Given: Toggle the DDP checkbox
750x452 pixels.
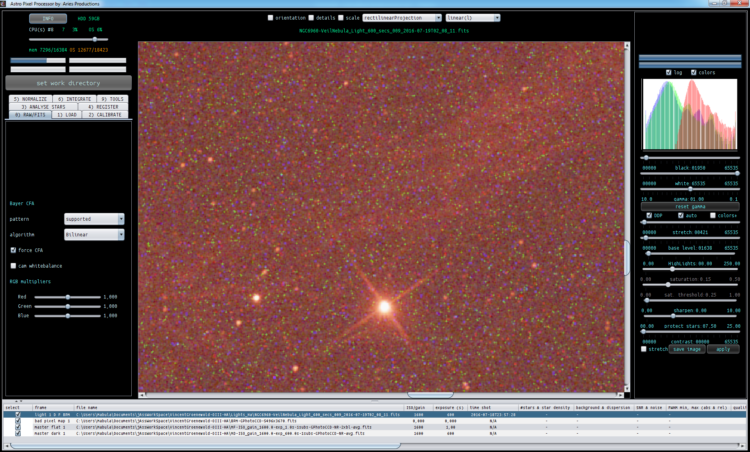Looking at the screenshot, I should tap(649, 216).
